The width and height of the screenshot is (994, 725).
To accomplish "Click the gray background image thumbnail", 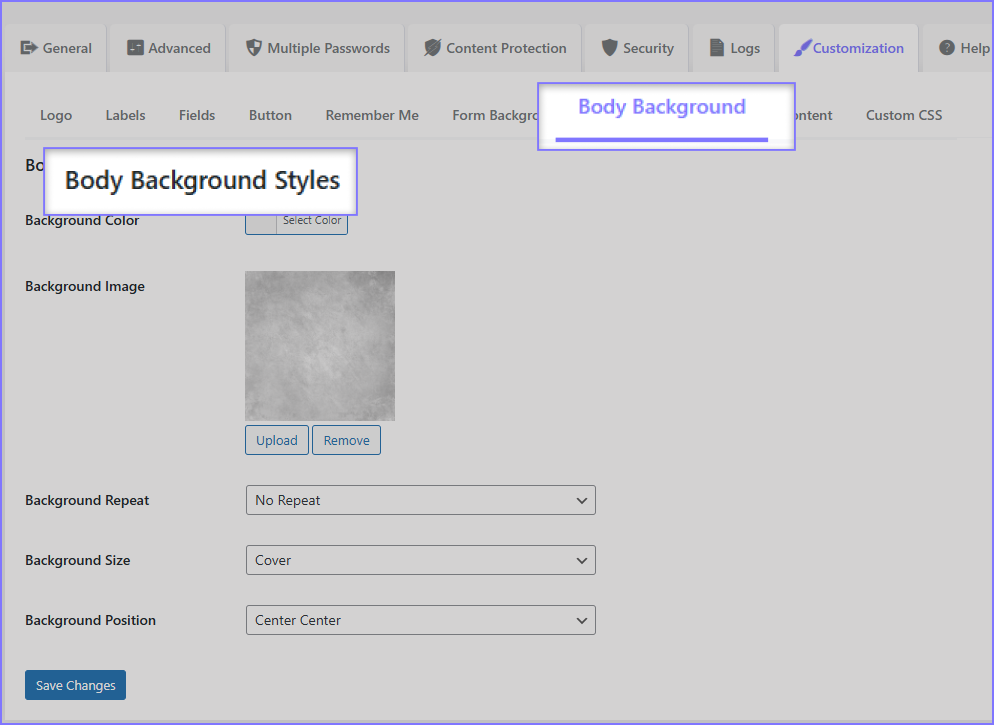I will coord(320,345).
